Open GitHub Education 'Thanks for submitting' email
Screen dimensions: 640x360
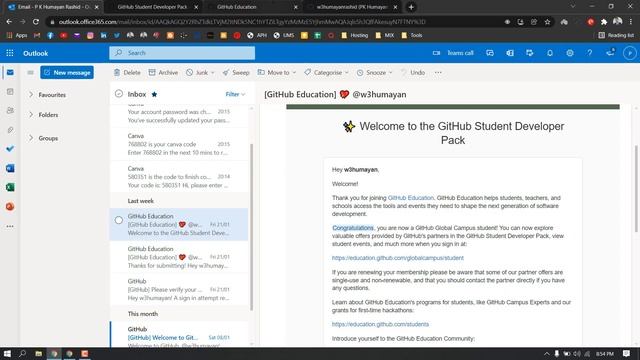pyautogui.click(x=179, y=257)
